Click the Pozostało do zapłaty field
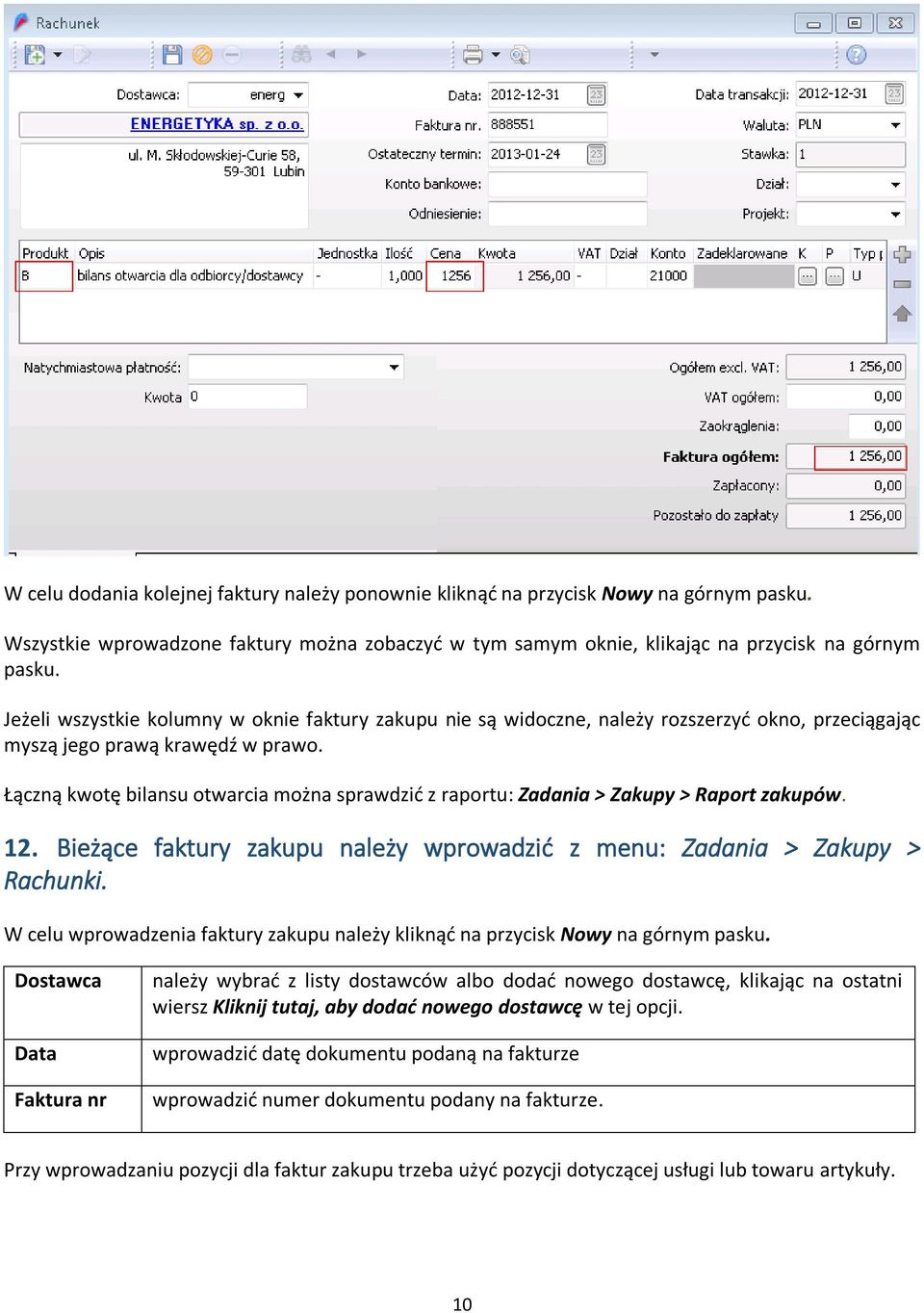This screenshot has height=1313, width=924. (x=846, y=516)
